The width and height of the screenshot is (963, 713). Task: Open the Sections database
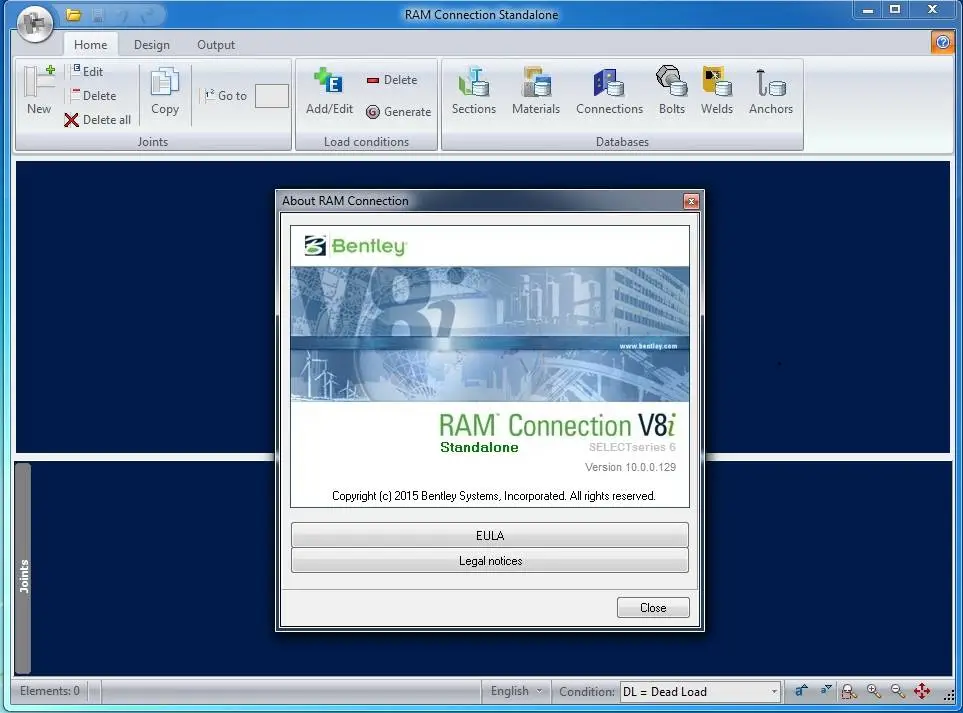[474, 91]
